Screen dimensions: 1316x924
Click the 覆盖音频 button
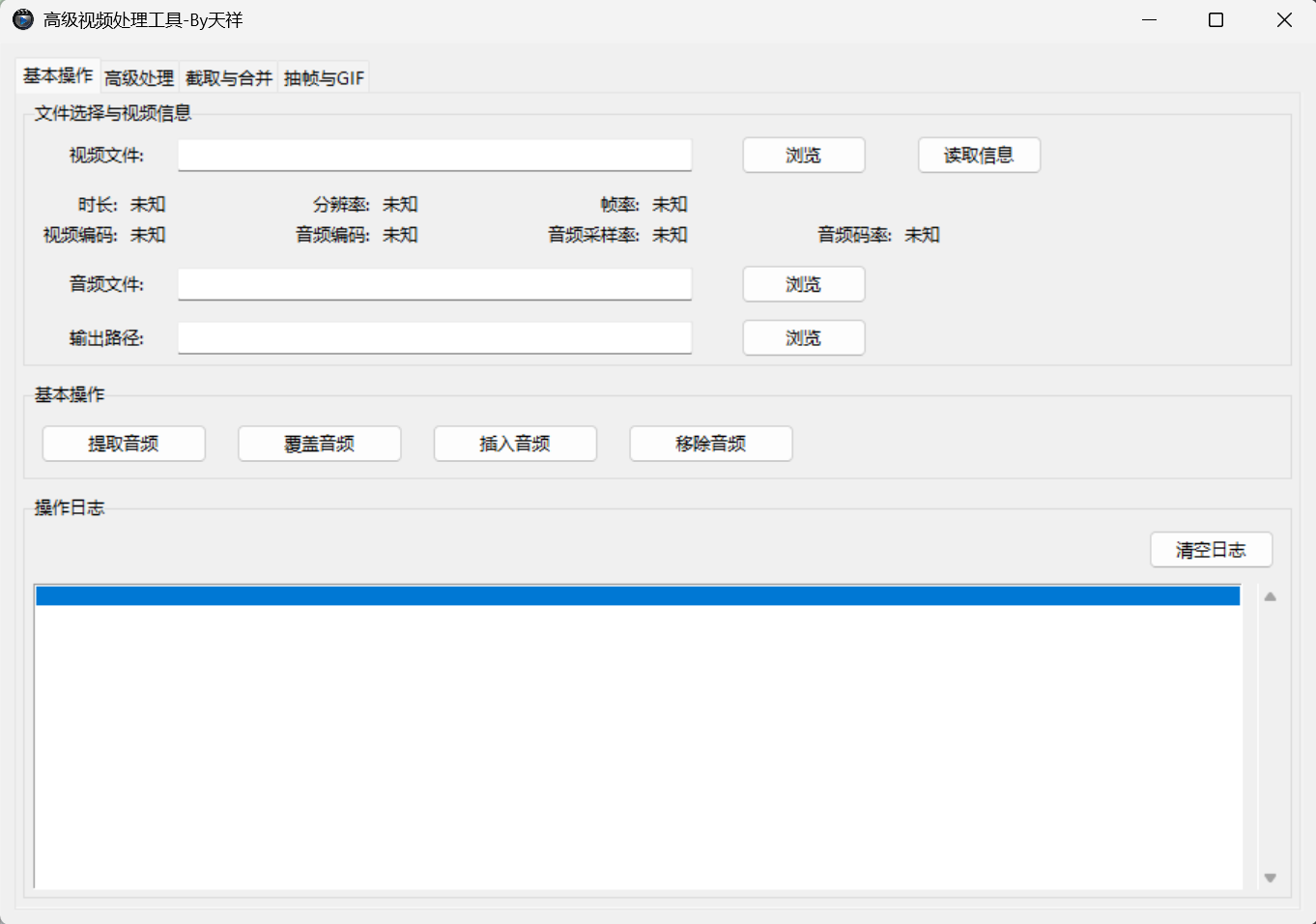click(319, 443)
